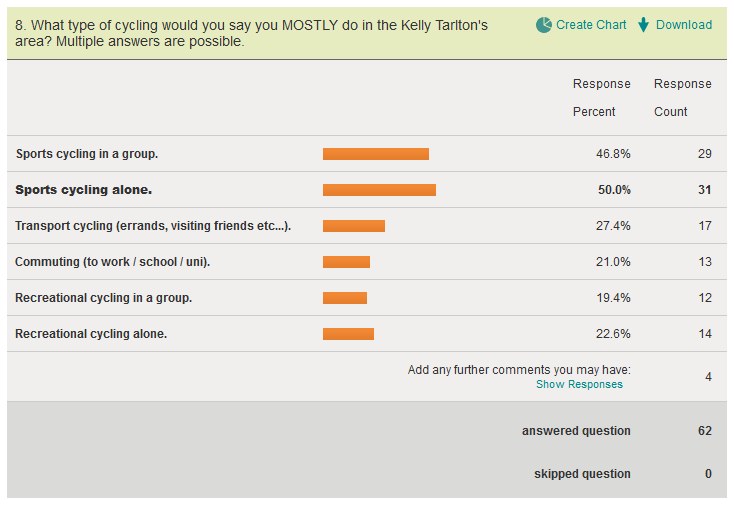Click the 'Commuting (to work / school / uni).' label
Viewport: 734px width, 505px height.
(113, 262)
